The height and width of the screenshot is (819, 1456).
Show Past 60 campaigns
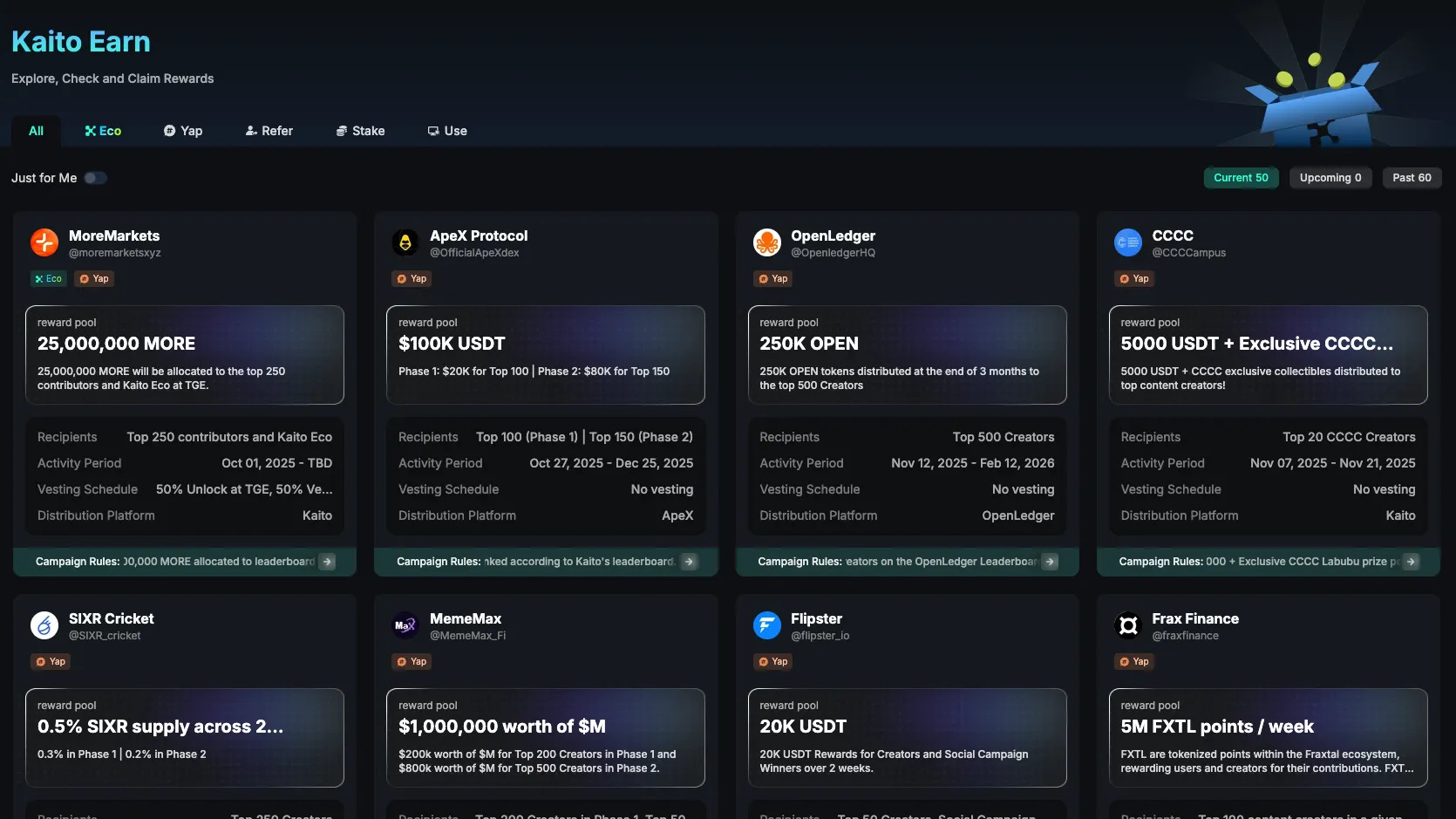1412,178
